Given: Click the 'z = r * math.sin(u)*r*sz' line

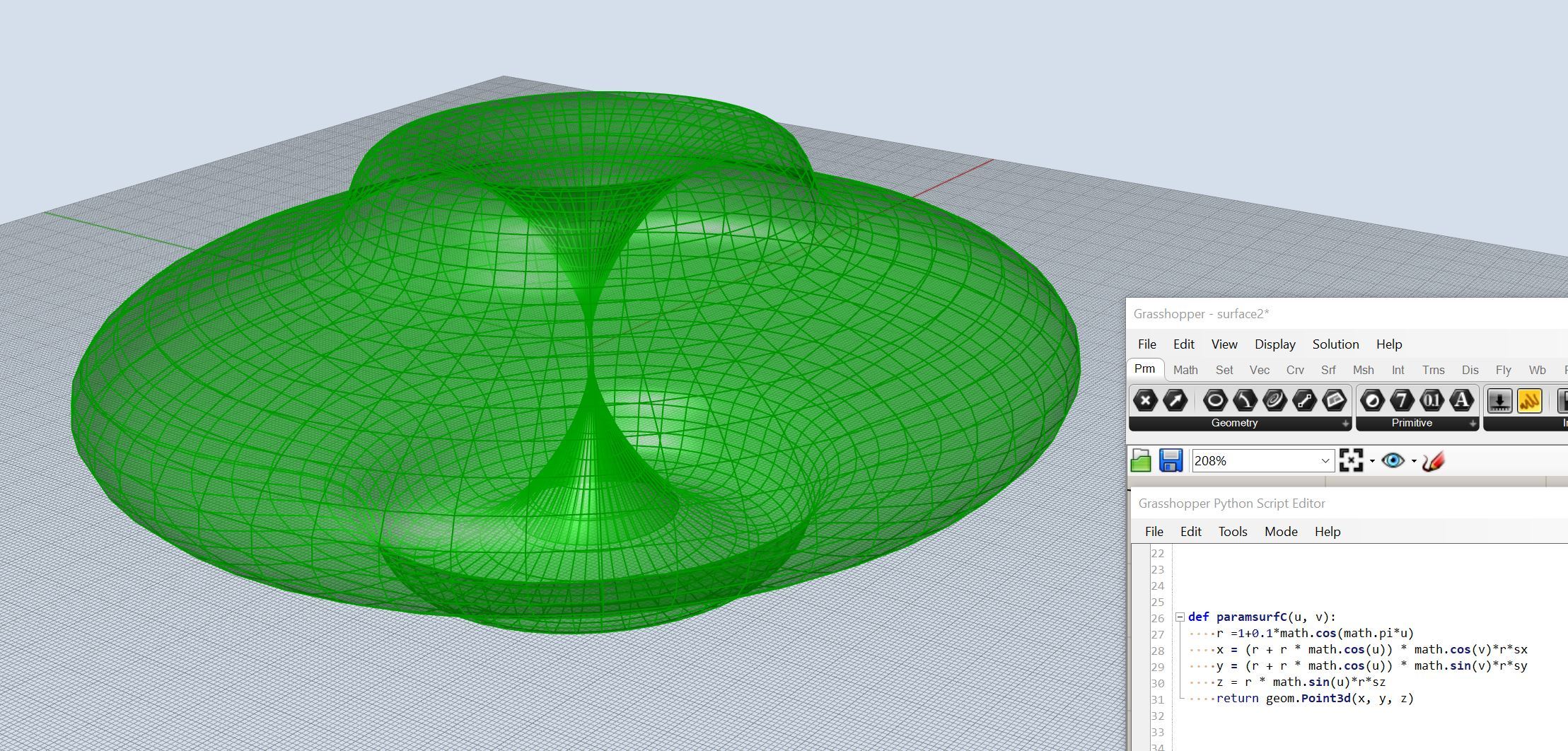Looking at the screenshot, I should (1301, 682).
